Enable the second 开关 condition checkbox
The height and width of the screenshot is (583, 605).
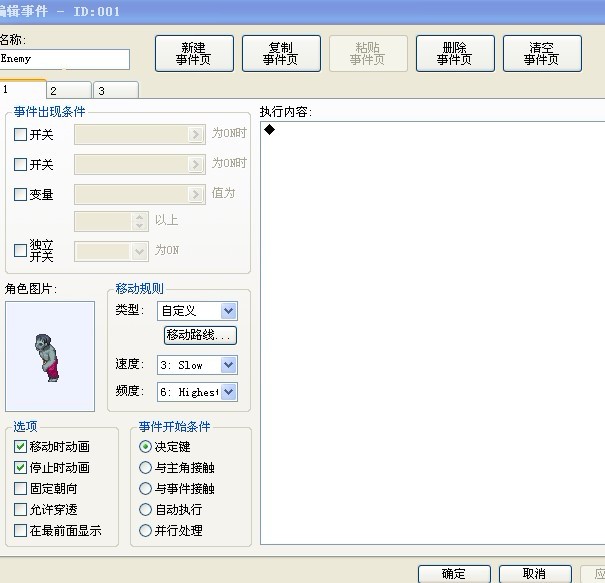pyautogui.click(x=20, y=164)
